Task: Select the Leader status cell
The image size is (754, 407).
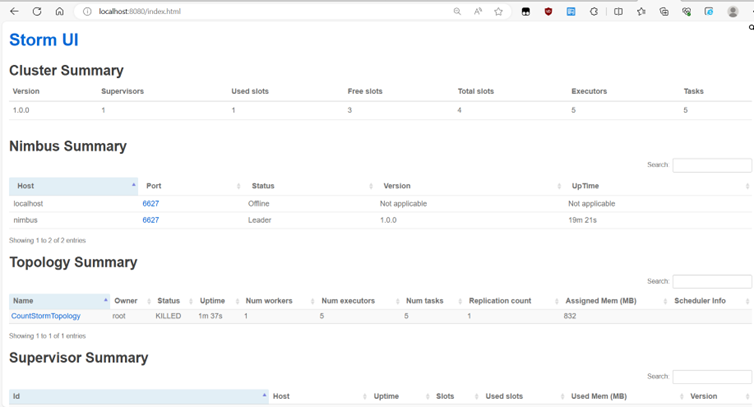Action: [x=260, y=220]
